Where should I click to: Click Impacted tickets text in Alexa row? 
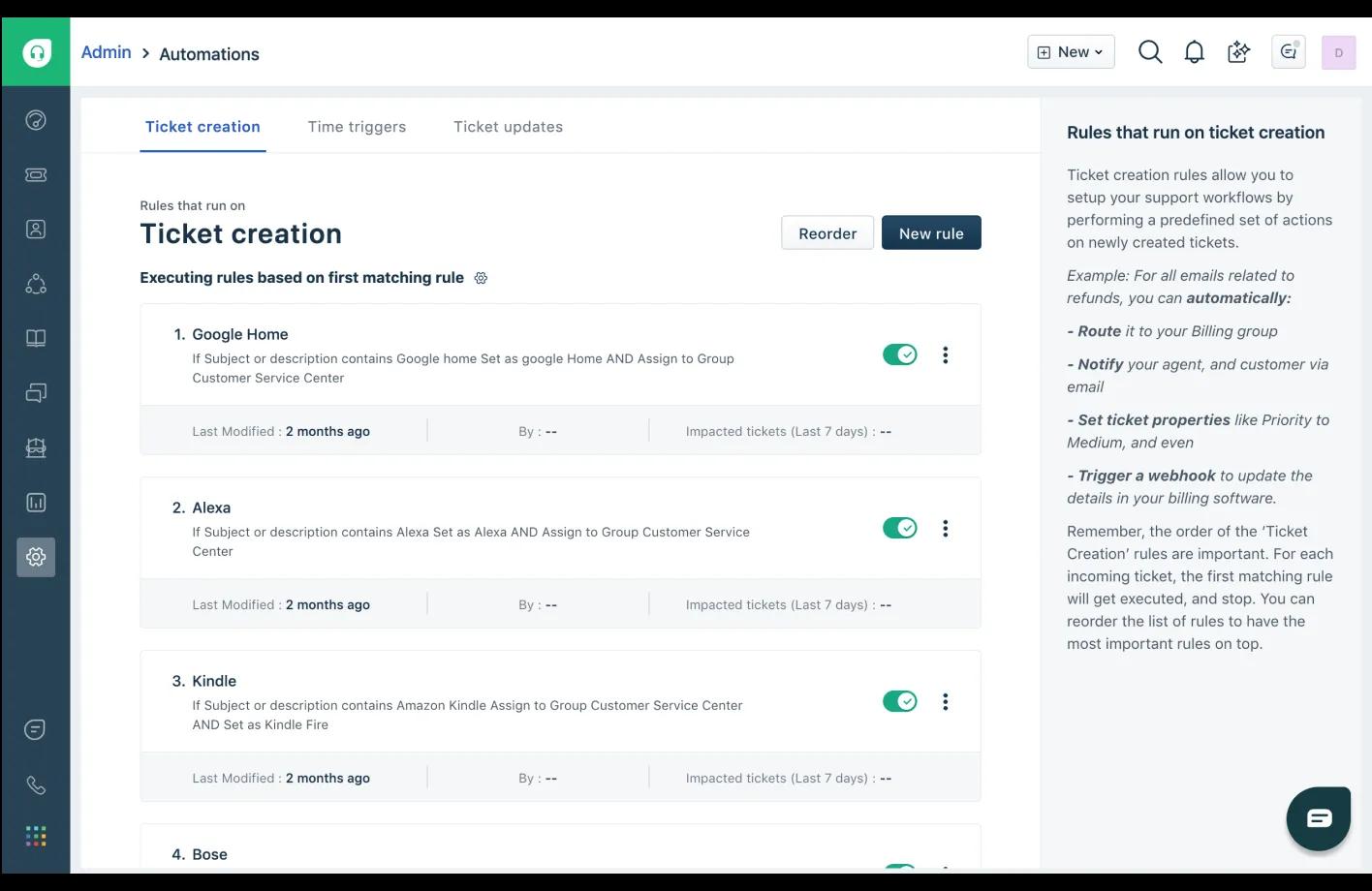(x=789, y=605)
